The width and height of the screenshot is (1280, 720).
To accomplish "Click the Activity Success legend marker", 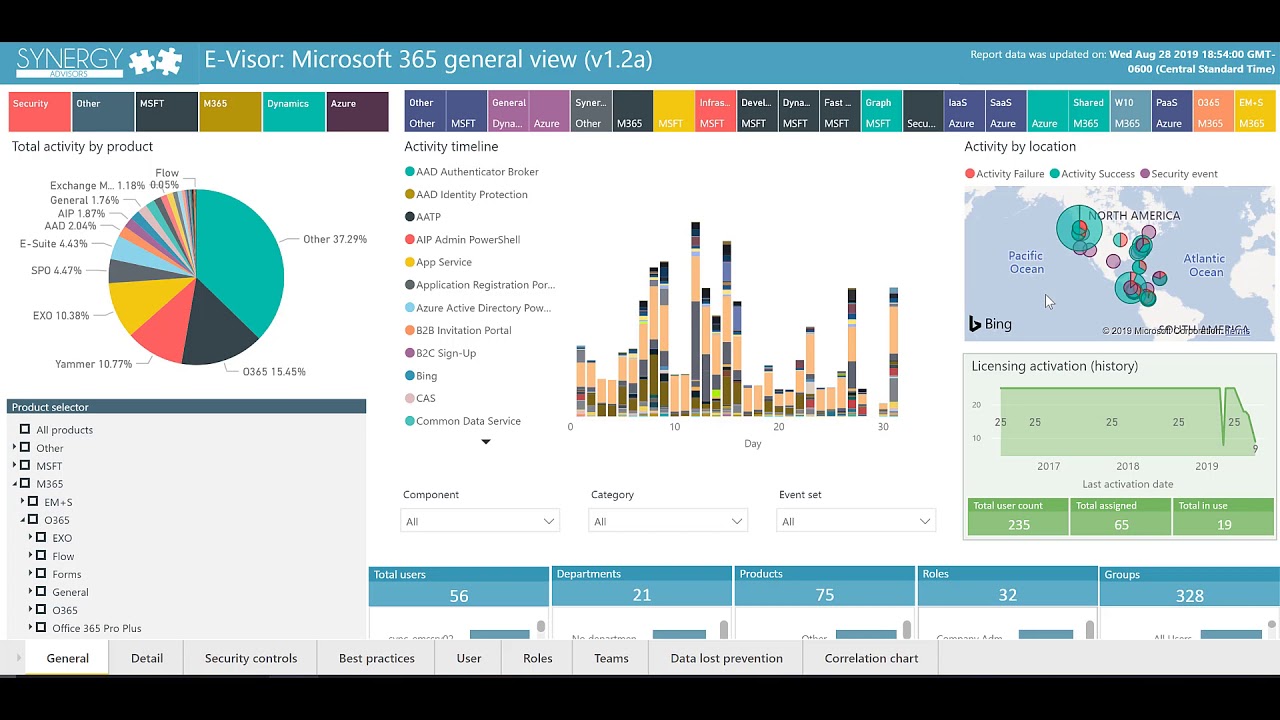I will (1055, 174).
